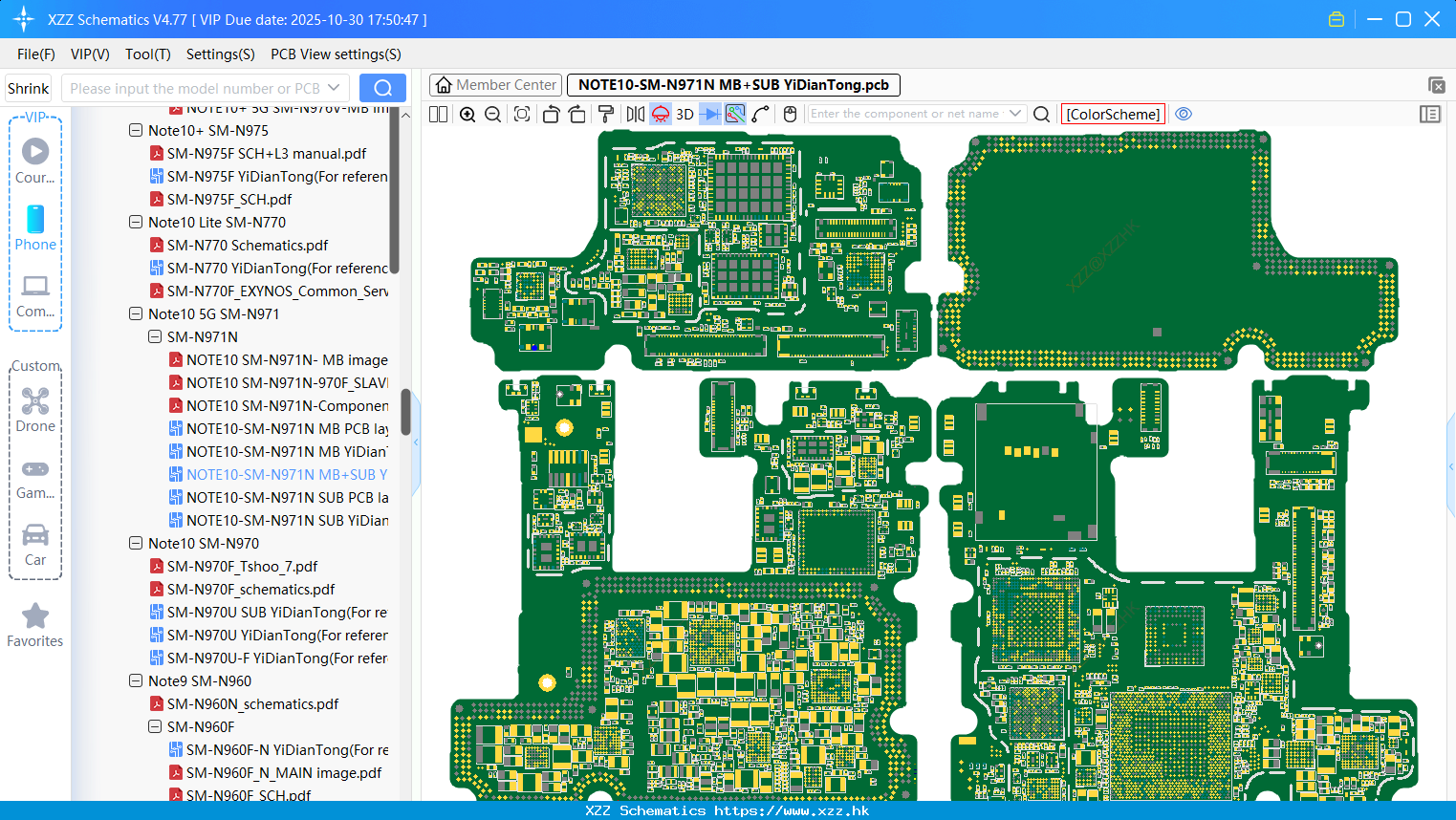
Task: Open SM-N960N_schematics.pdf
Action: click(x=244, y=703)
